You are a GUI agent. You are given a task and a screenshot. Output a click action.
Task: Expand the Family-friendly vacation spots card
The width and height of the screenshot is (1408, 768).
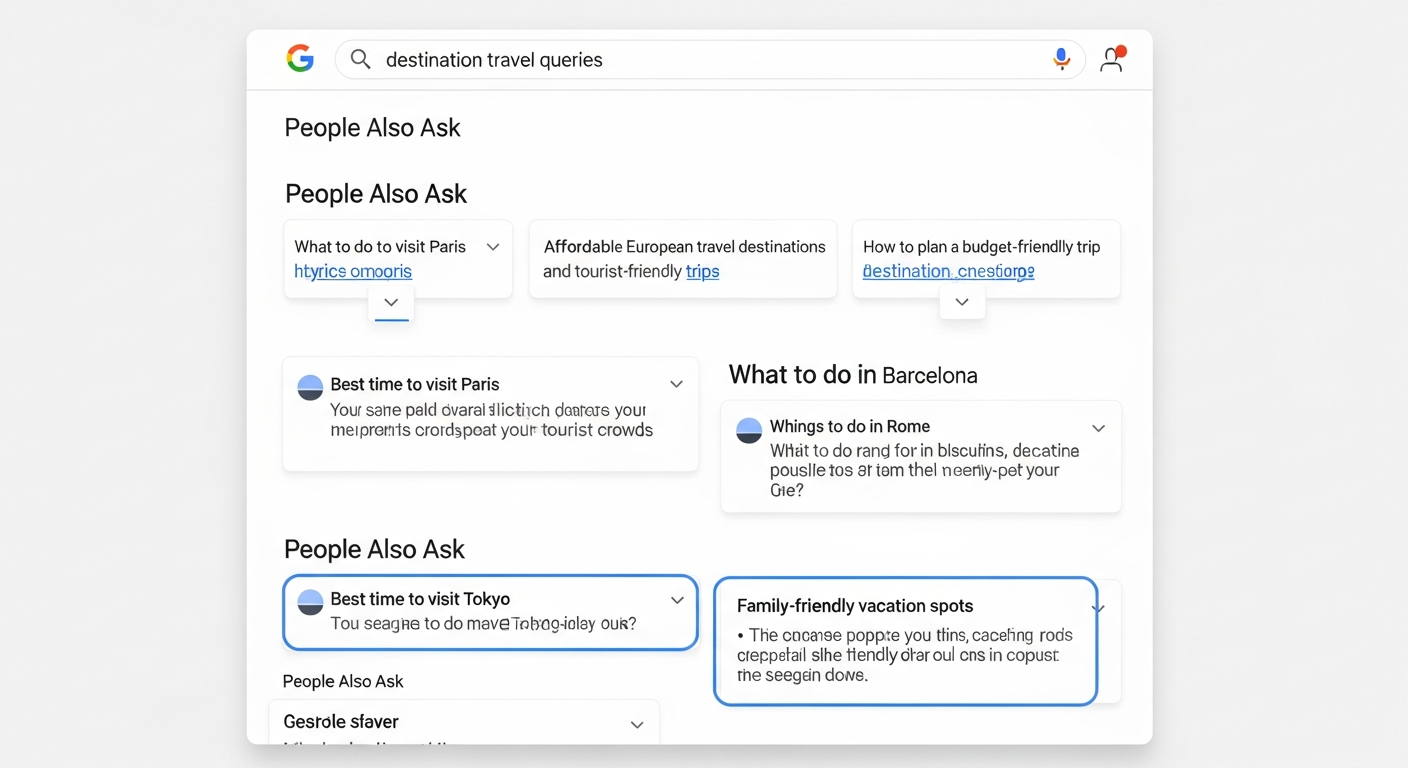coord(1096,607)
